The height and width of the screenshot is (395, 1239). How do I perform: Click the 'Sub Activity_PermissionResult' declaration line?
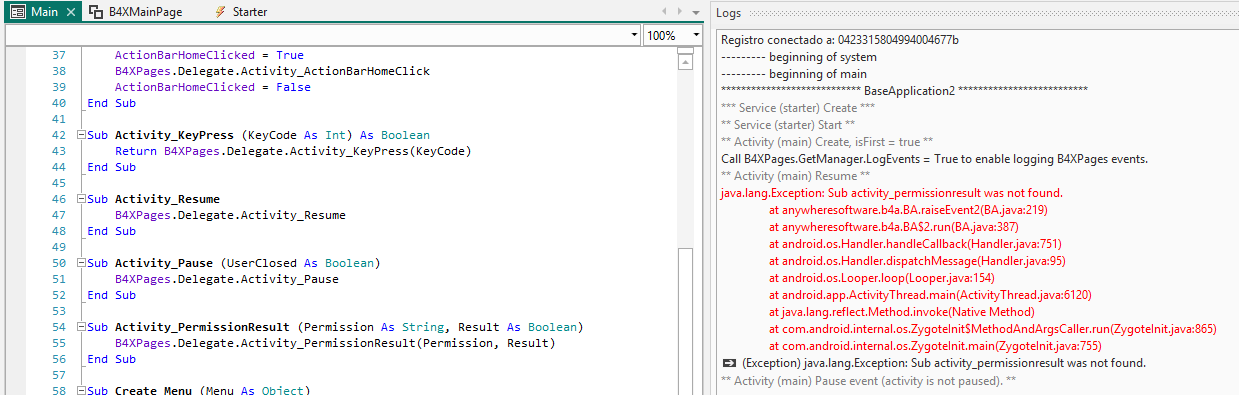[x=335, y=327]
